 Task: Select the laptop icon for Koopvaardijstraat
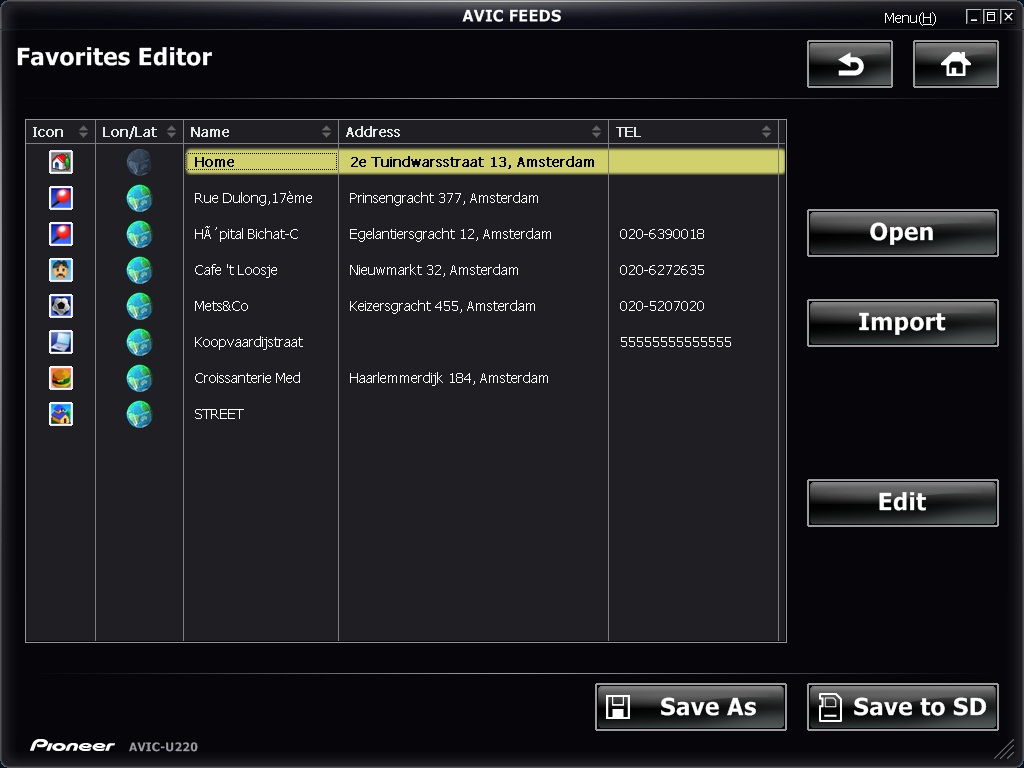pyautogui.click(x=61, y=342)
